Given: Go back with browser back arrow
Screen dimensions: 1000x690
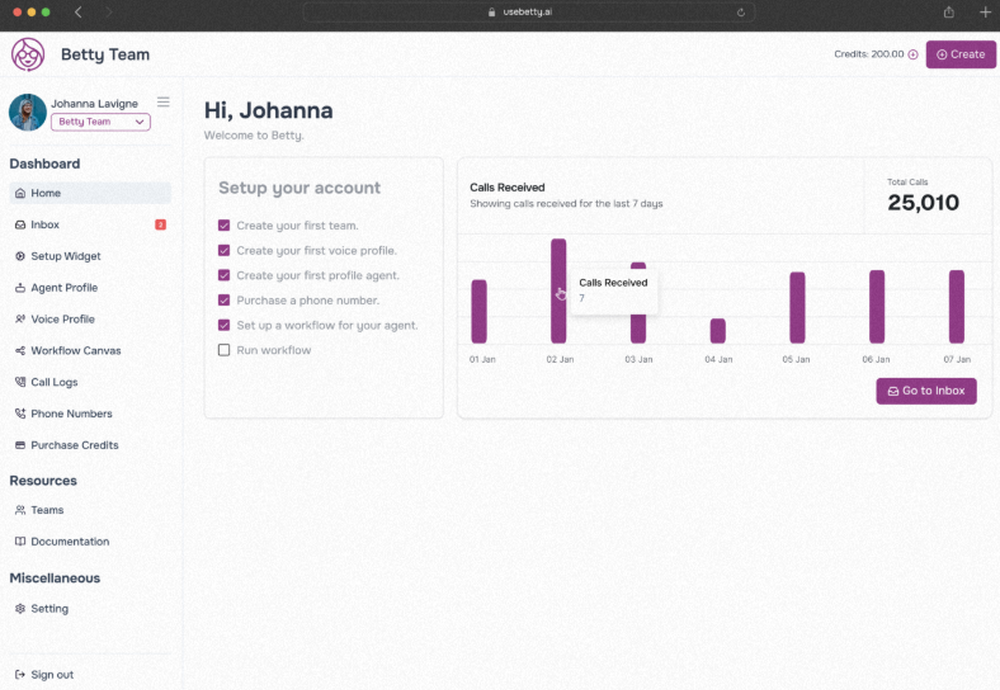Looking at the screenshot, I should [x=78, y=12].
